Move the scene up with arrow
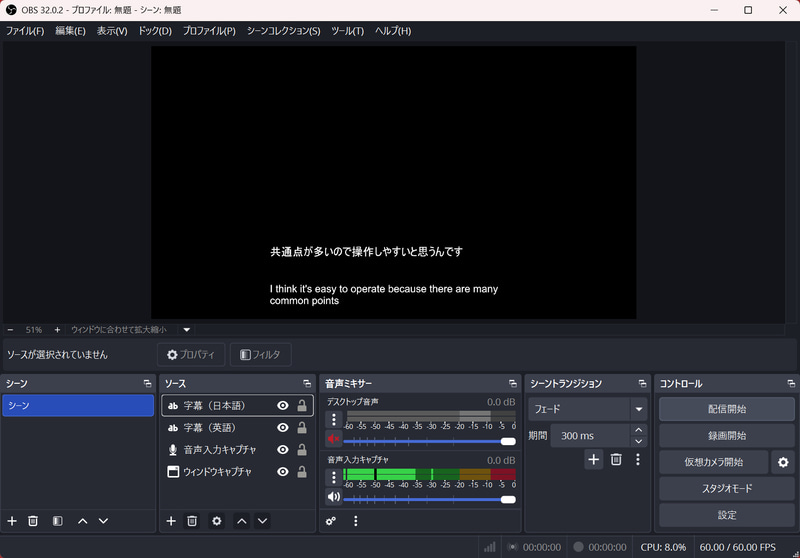 click(83, 521)
